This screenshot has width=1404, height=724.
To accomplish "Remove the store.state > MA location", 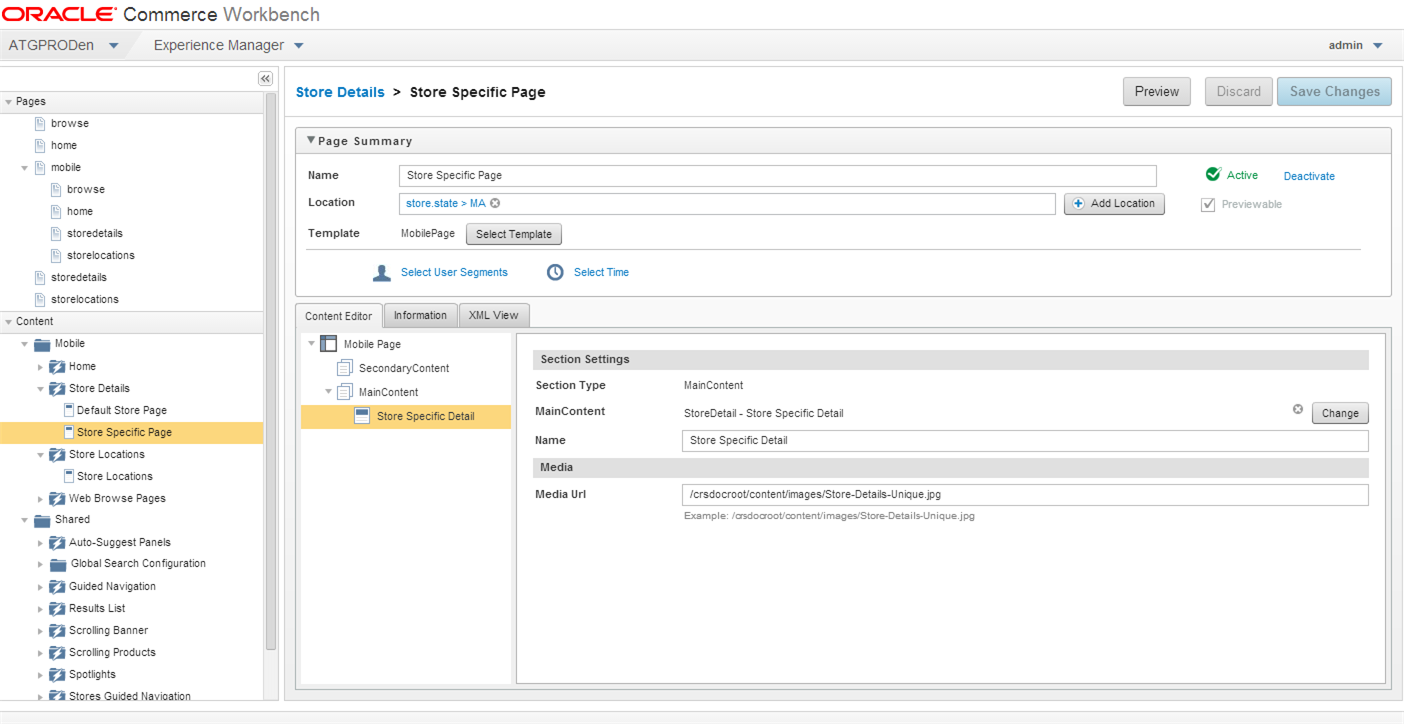I will (x=495, y=203).
